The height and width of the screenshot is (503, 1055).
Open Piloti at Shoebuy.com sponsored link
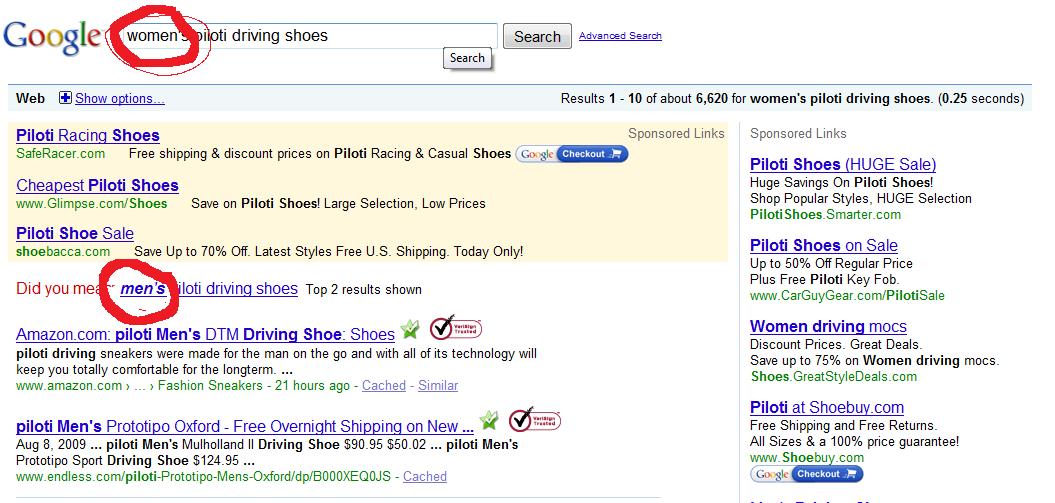(x=827, y=407)
